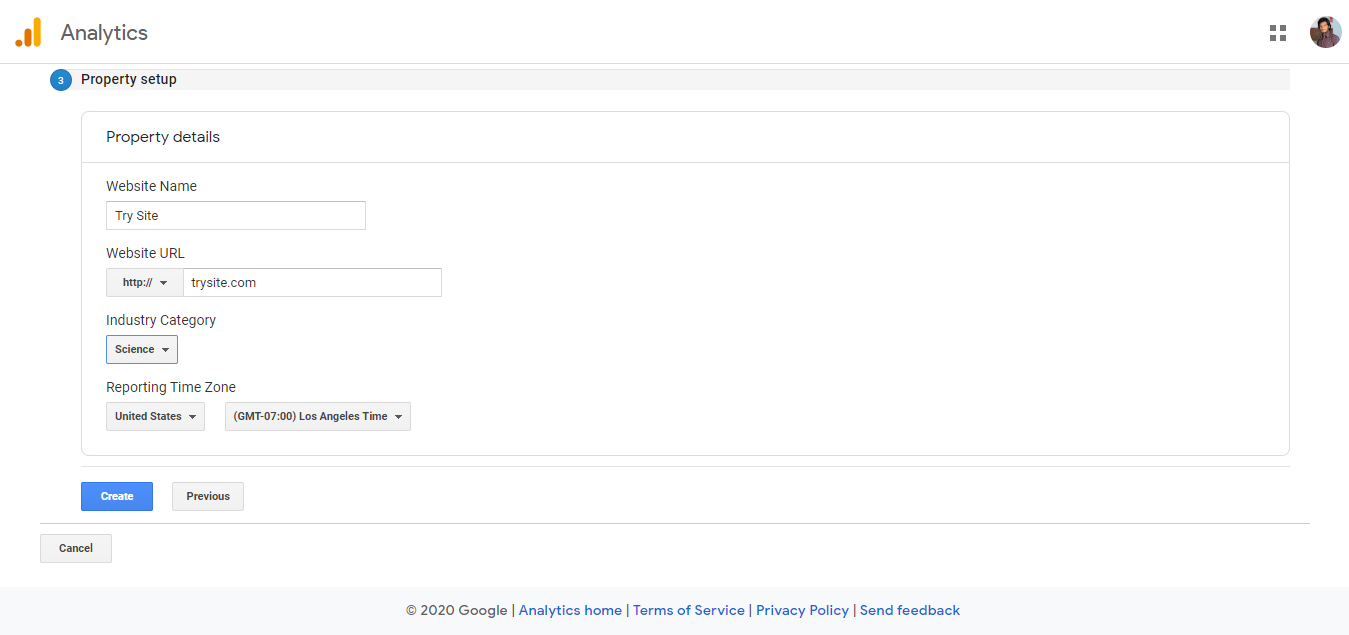The image size is (1349, 635).
Task: Open the Analytics home link
Action: 570,610
